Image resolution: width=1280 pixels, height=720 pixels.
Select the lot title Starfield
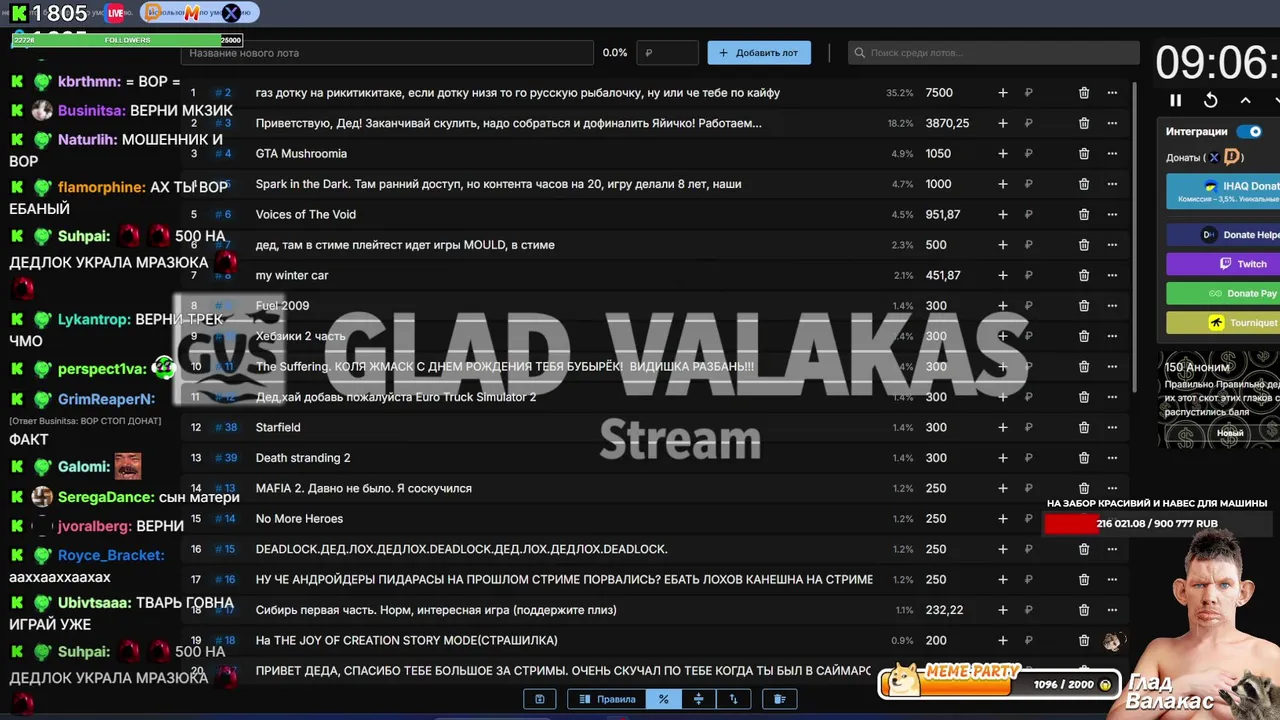coord(278,428)
